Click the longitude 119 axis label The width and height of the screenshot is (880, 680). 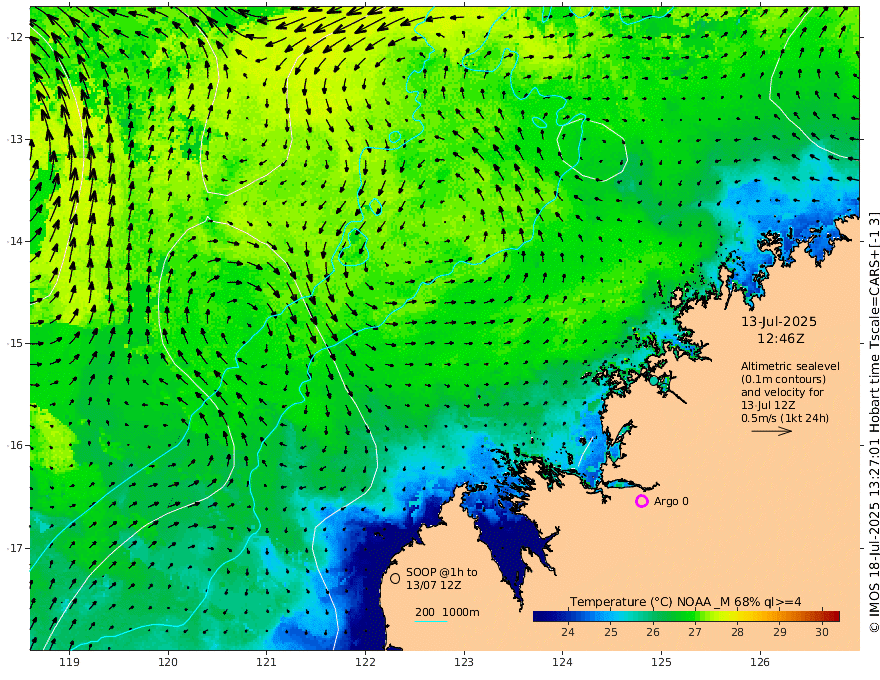69,662
